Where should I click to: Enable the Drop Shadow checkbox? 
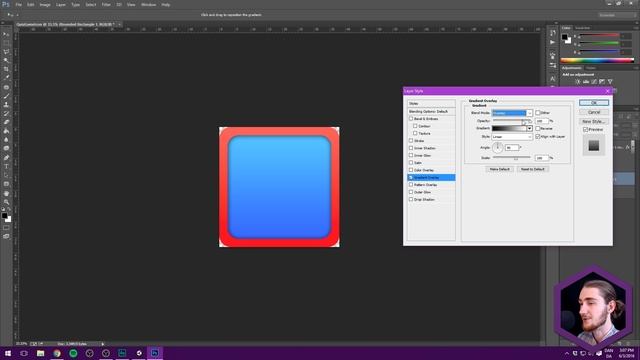[x=411, y=200]
